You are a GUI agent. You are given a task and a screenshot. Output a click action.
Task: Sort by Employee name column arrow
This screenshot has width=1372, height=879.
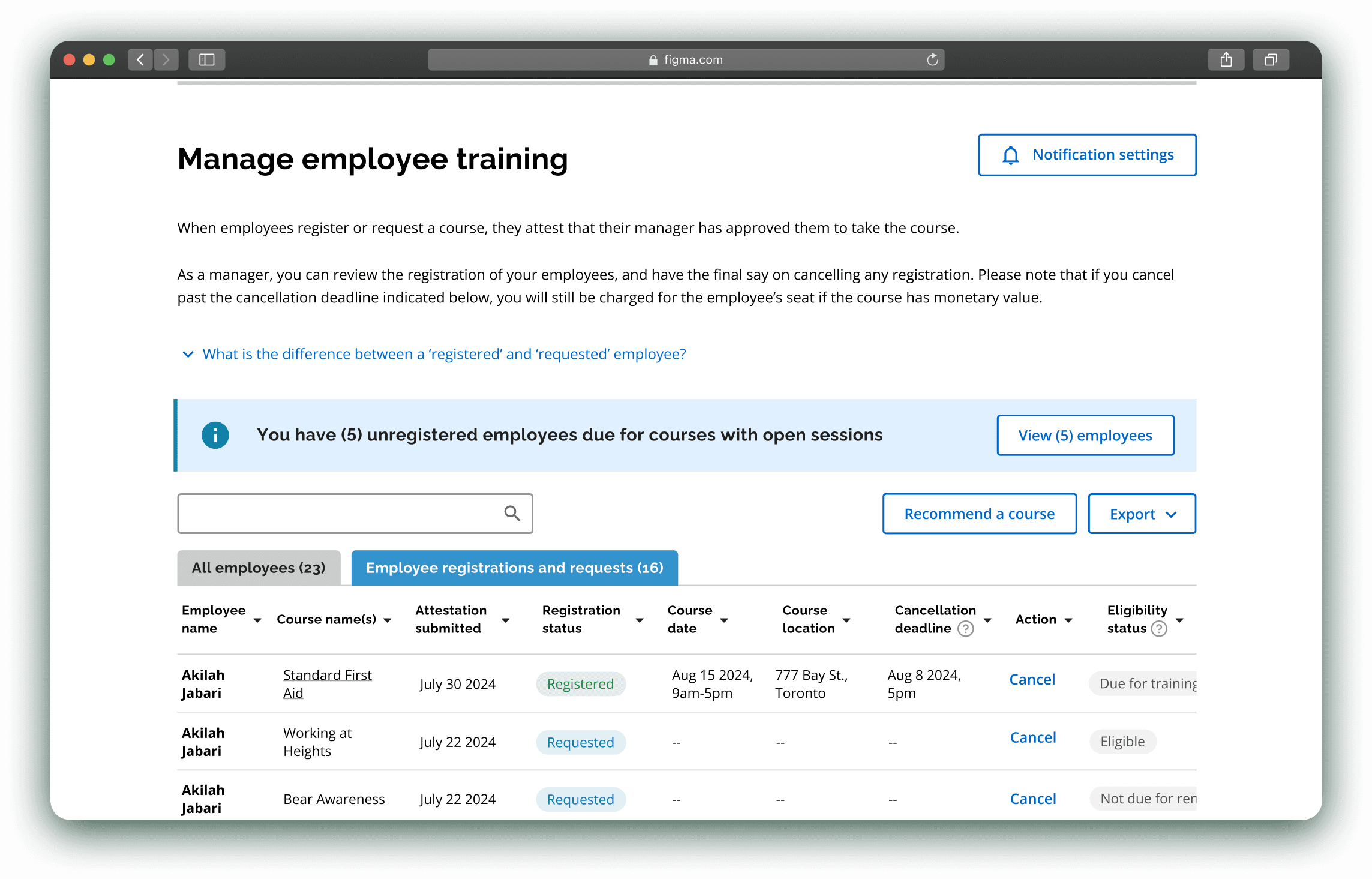pos(257,620)
